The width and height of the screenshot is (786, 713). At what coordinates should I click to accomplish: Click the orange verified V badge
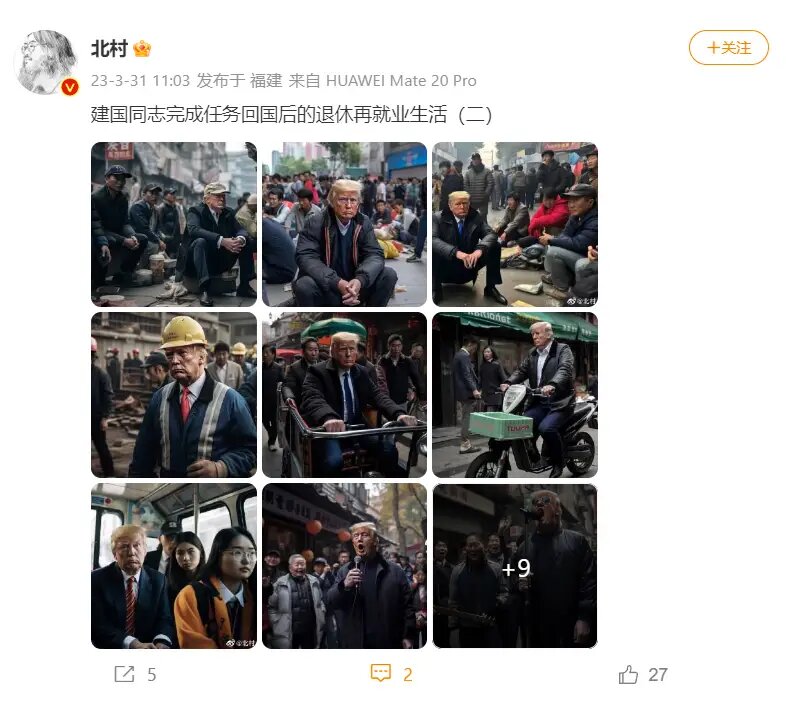[70, 88]
